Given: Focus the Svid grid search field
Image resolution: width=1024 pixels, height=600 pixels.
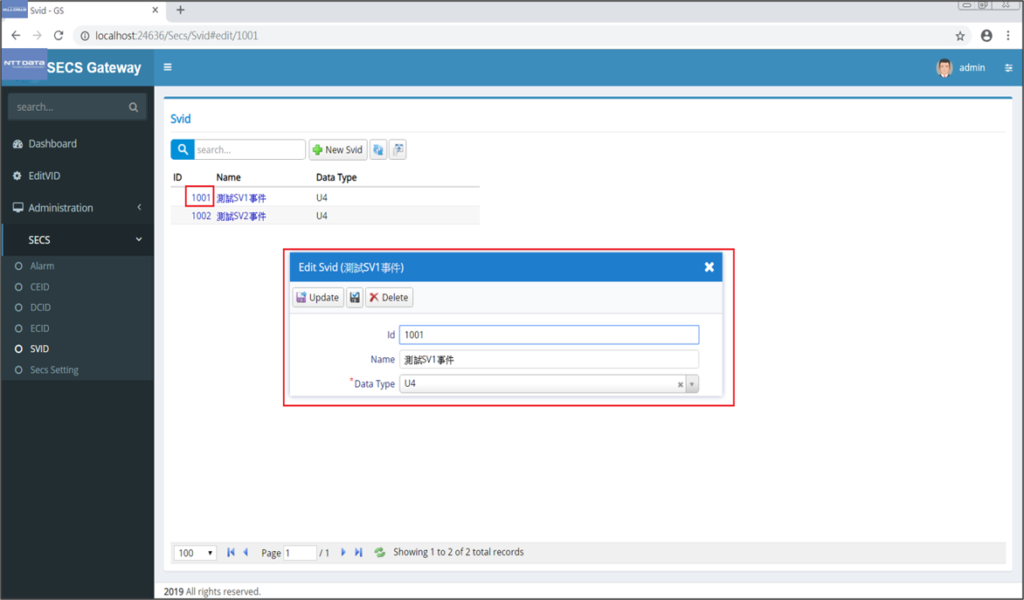Looking at the screenshot, I should coord(249,150).
